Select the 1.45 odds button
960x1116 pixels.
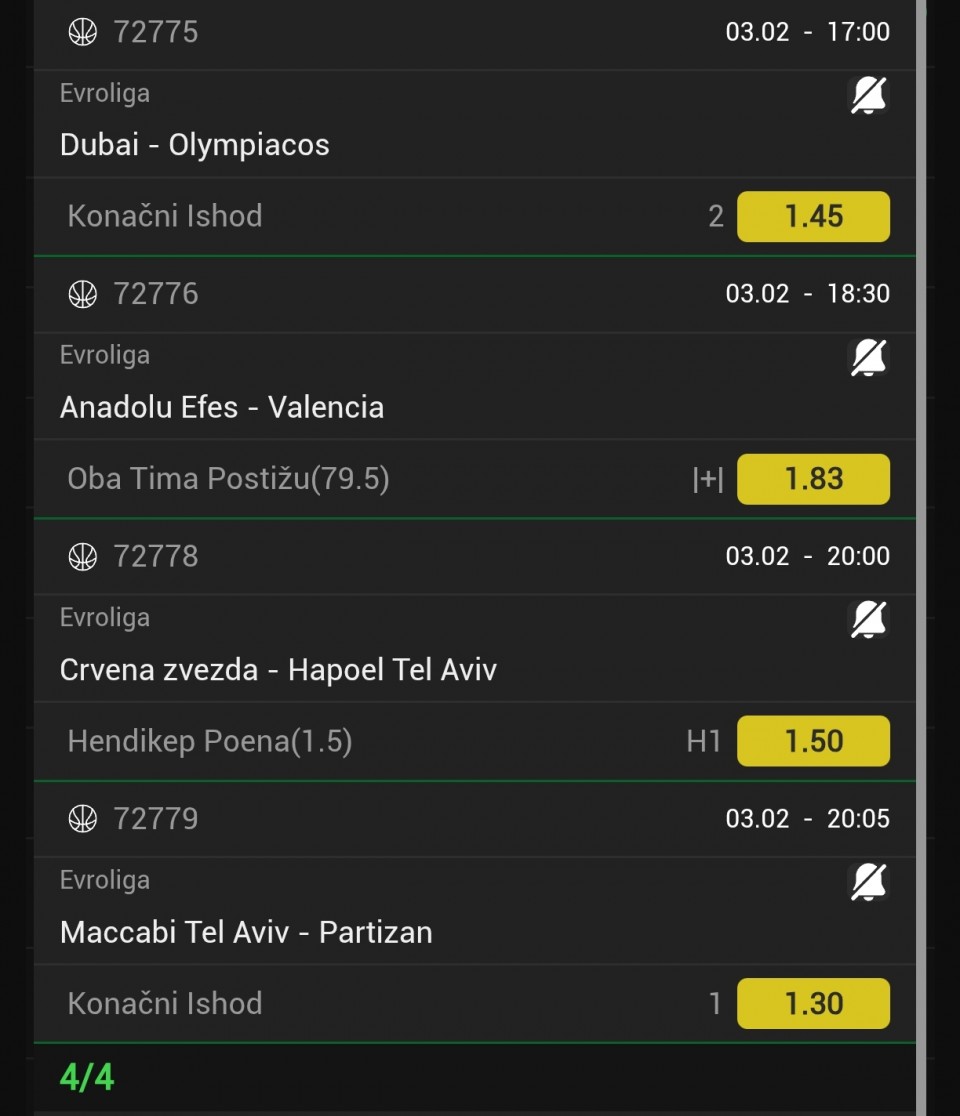(813, 216)
